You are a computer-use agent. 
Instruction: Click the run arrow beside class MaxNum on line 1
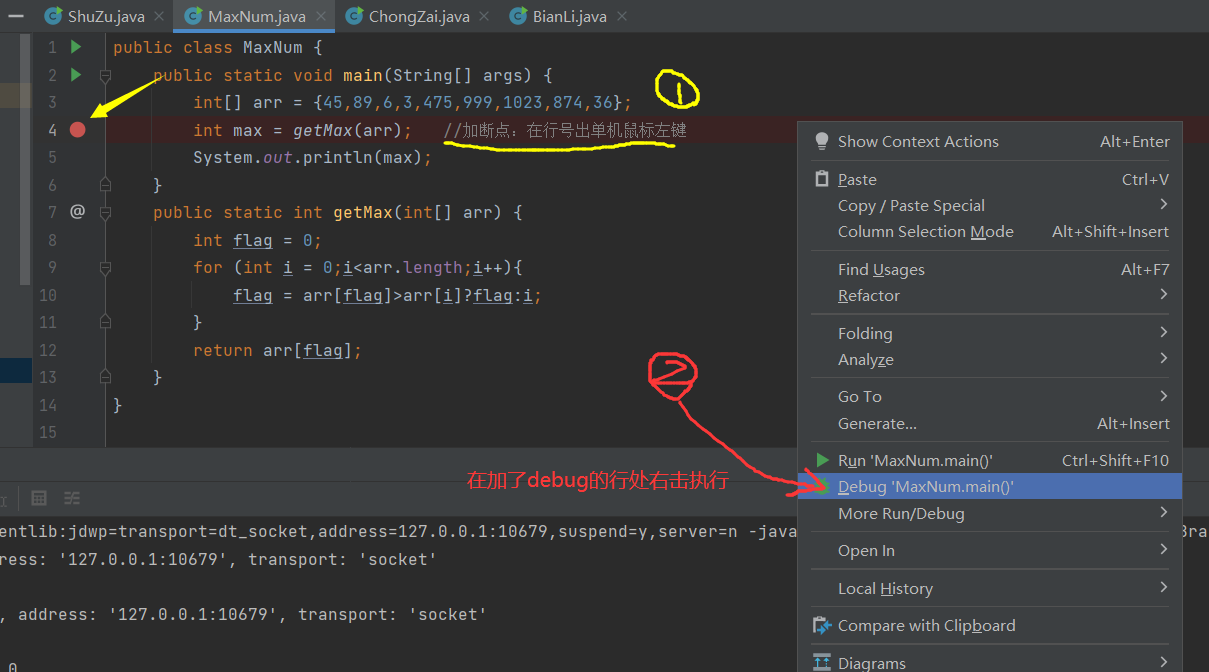(76, 47)
